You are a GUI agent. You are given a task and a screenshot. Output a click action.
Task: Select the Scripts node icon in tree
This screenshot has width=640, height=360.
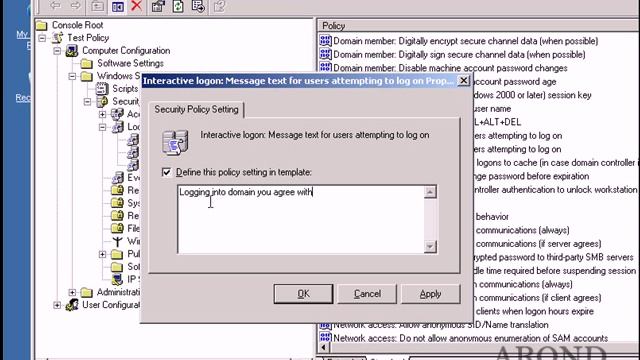coord(102,89)
